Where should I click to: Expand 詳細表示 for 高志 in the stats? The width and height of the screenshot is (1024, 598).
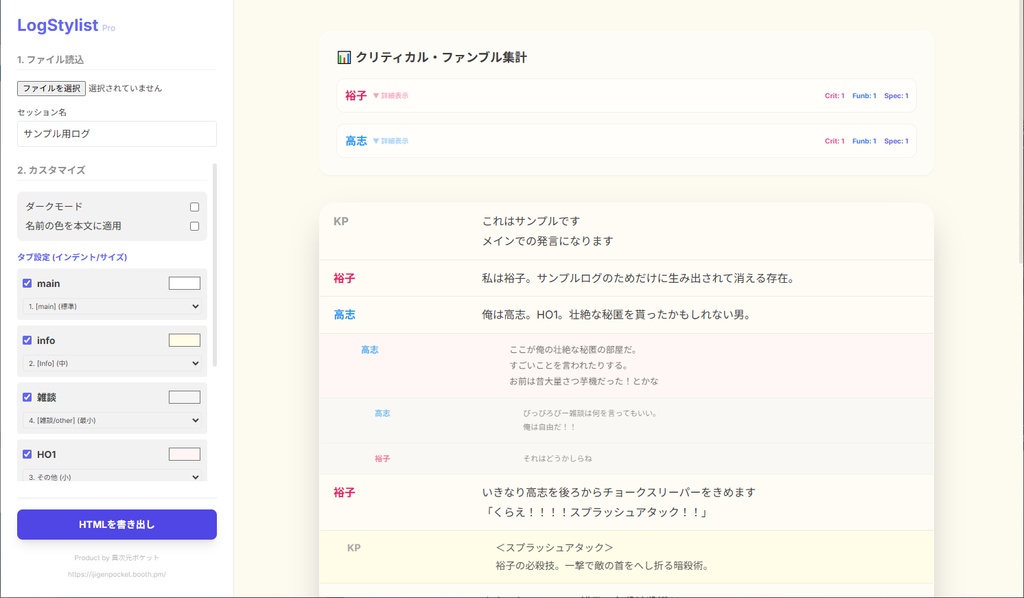tap(391, 141)
